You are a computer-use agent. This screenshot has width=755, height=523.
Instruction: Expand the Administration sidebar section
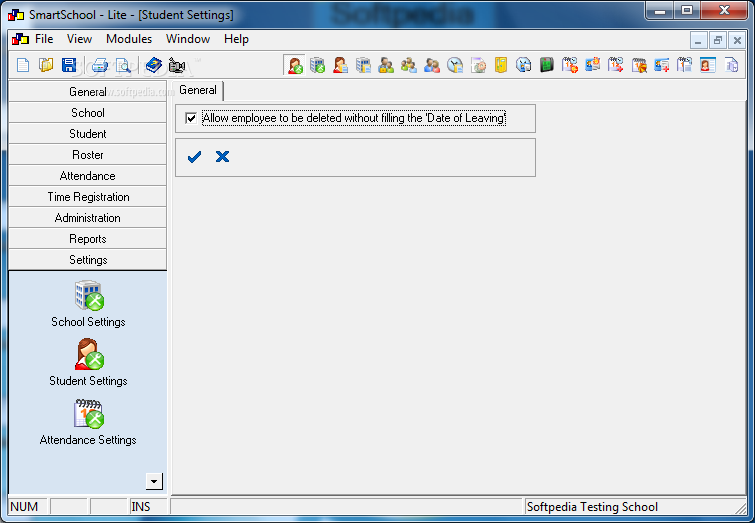tap(88, 218)
